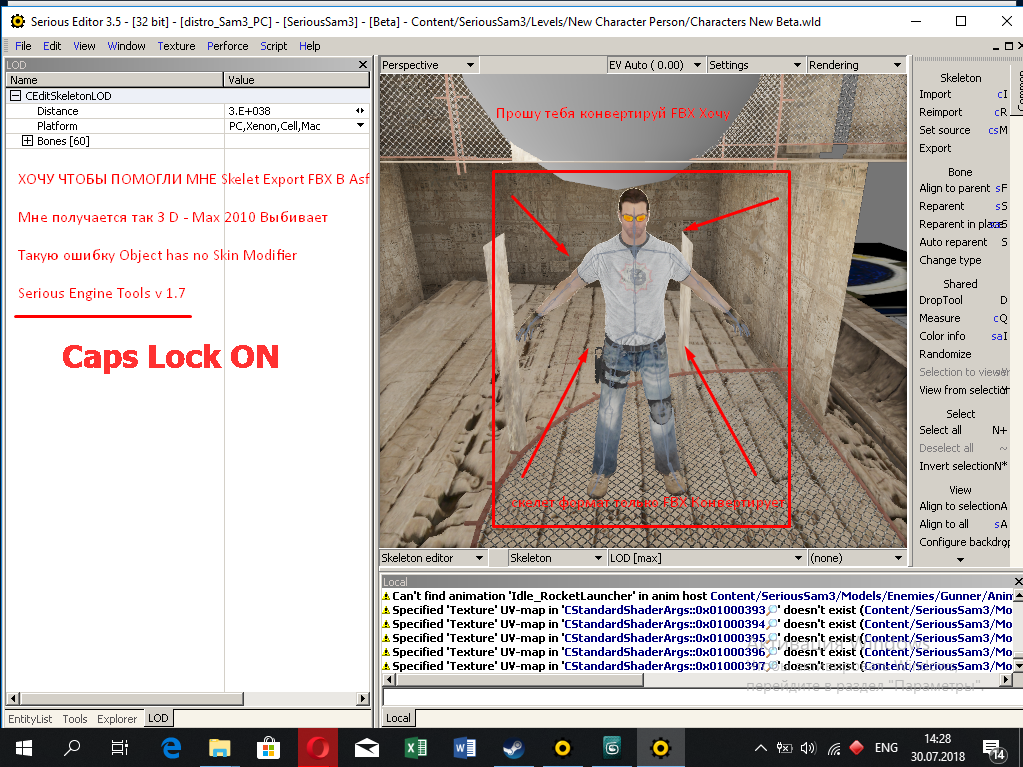Click the LOD panel horizontal scrollbar thumb
1023x767 pixels.
(x=131, y=699)
